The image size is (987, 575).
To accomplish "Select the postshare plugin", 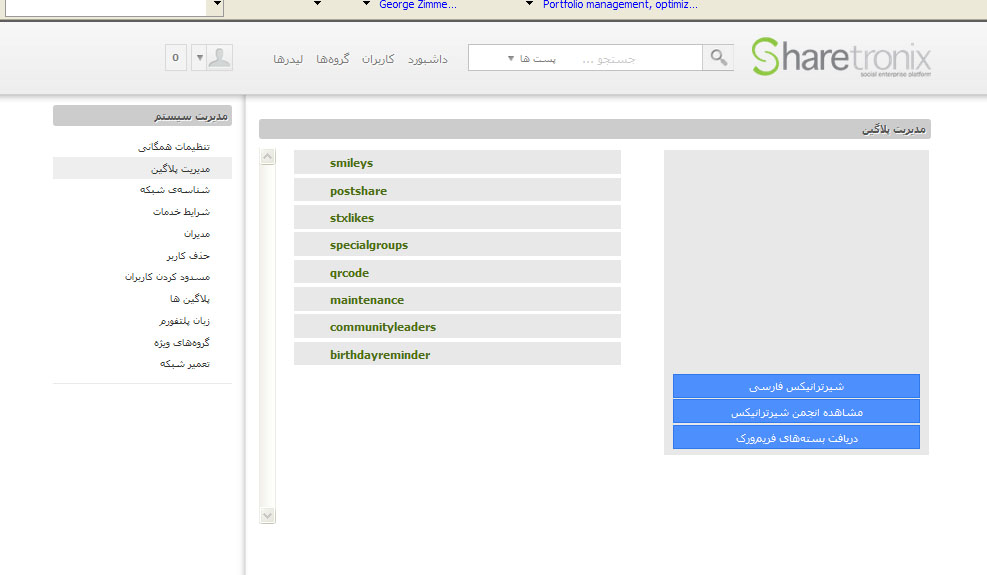I will click(x=457, y=190).
